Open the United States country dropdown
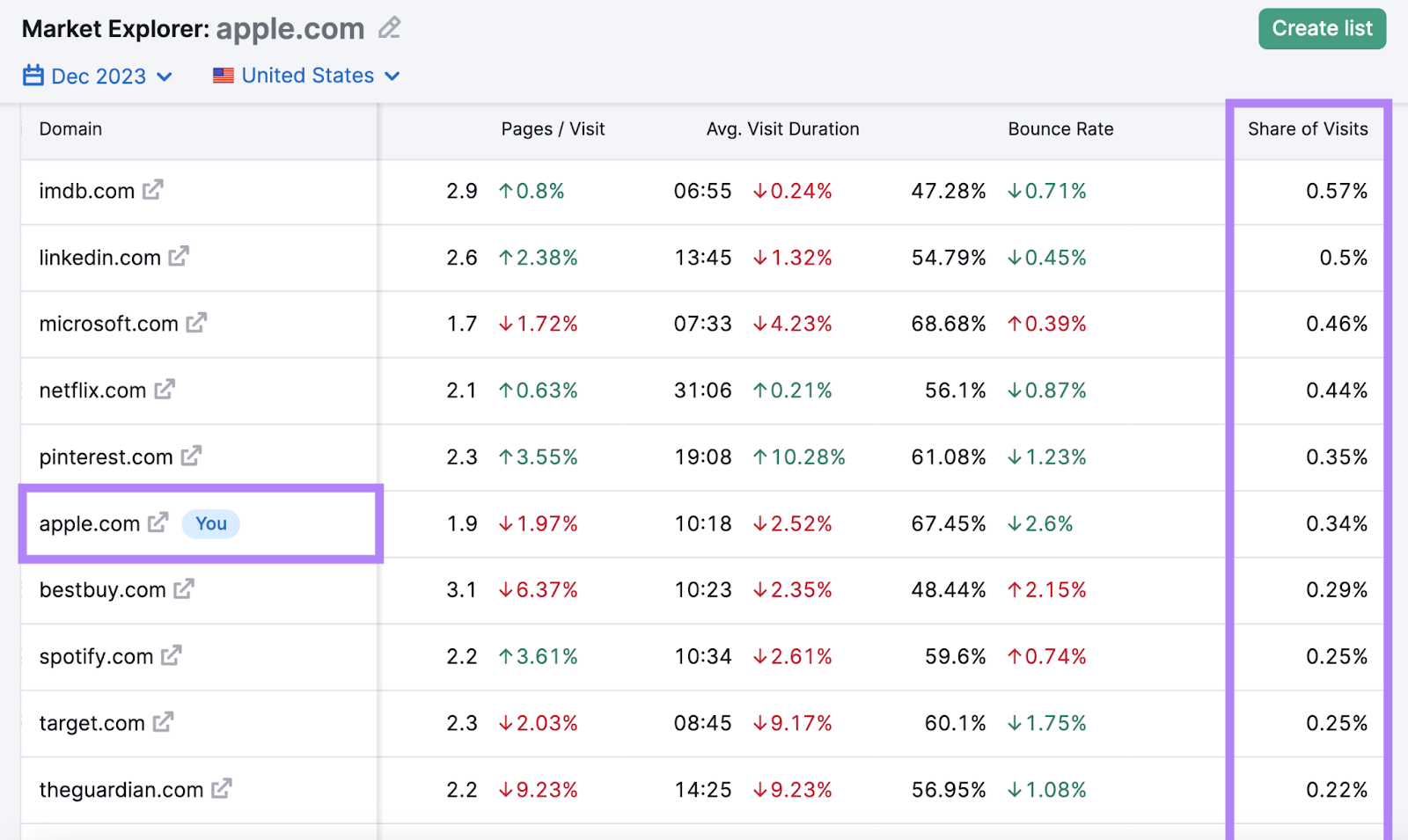1408x840 pixels. point(306,76)
